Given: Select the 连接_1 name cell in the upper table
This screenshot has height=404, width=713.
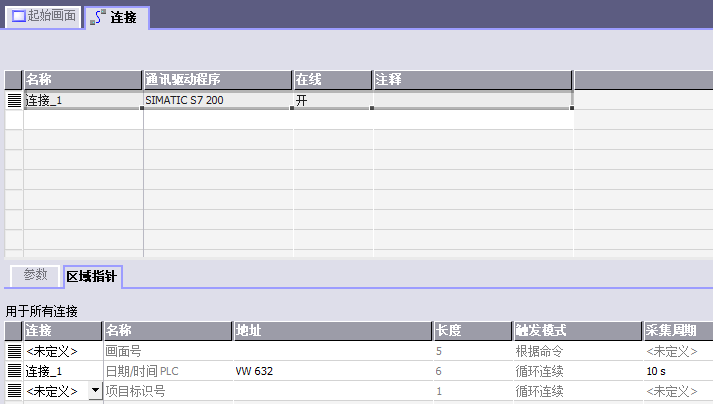Looking at the screenshot, I should coord(83,100).
